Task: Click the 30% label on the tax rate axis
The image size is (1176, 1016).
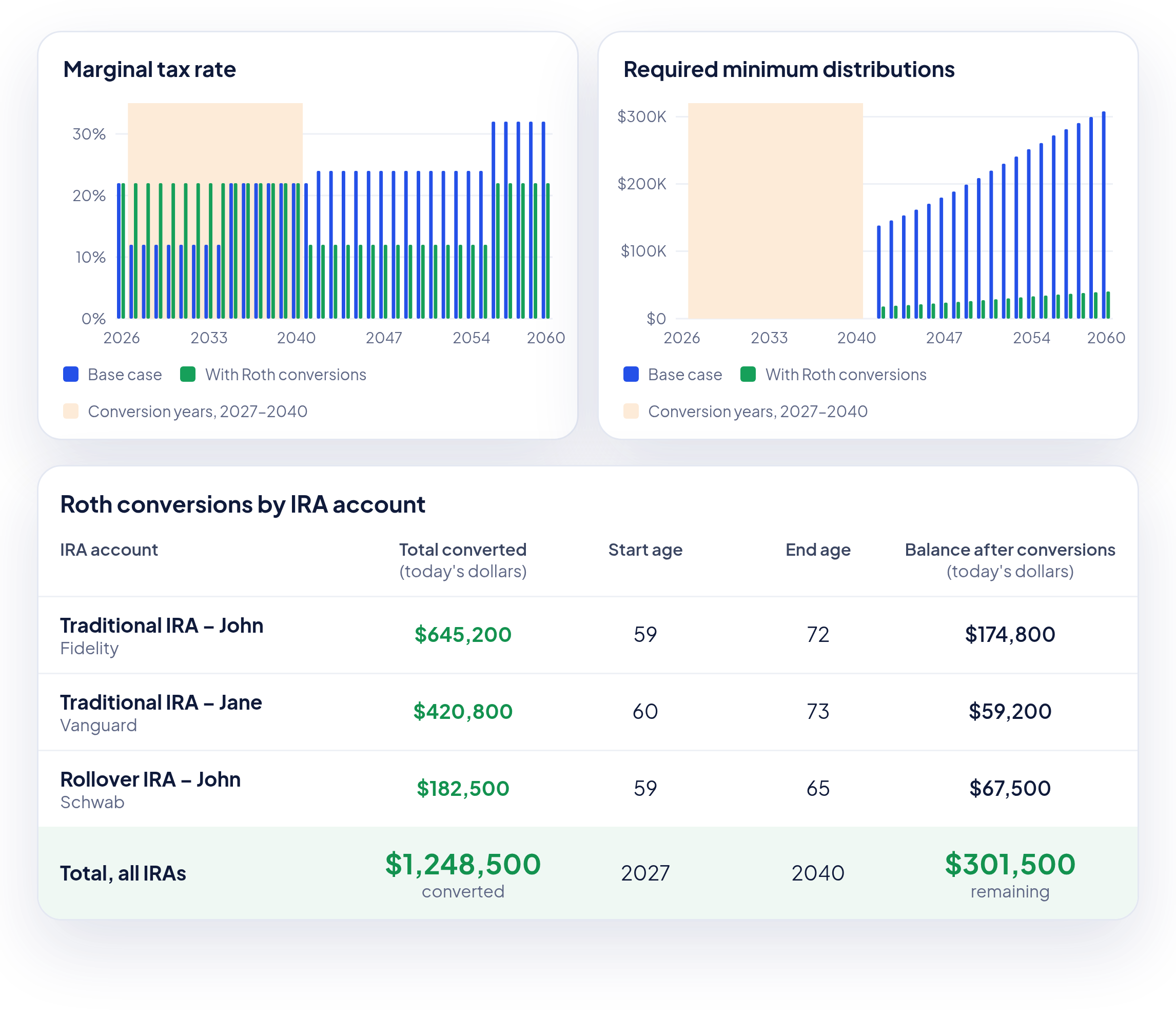Action: tap(89, 134)
